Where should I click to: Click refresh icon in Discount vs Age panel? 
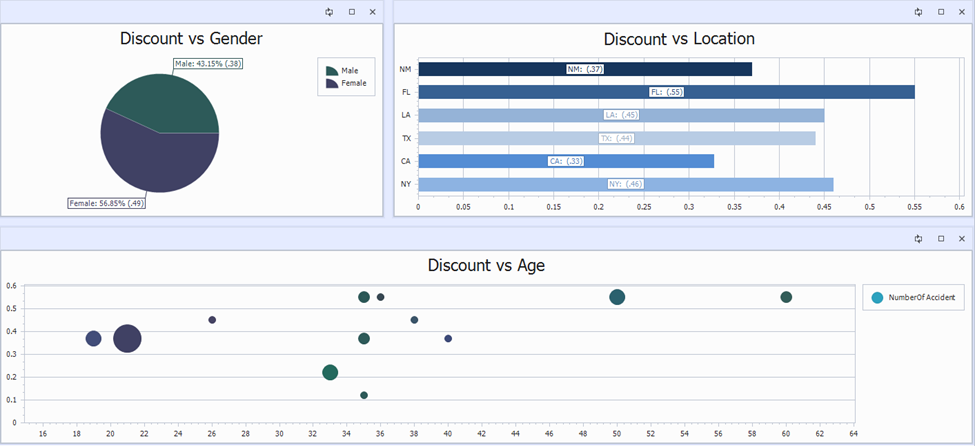point(918,239)
